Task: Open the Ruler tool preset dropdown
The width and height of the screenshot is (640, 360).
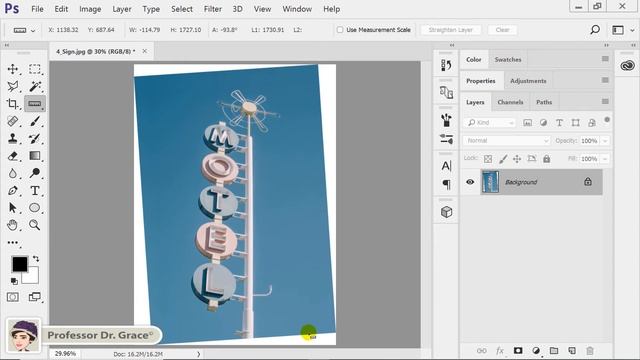Action: [33, 30]
